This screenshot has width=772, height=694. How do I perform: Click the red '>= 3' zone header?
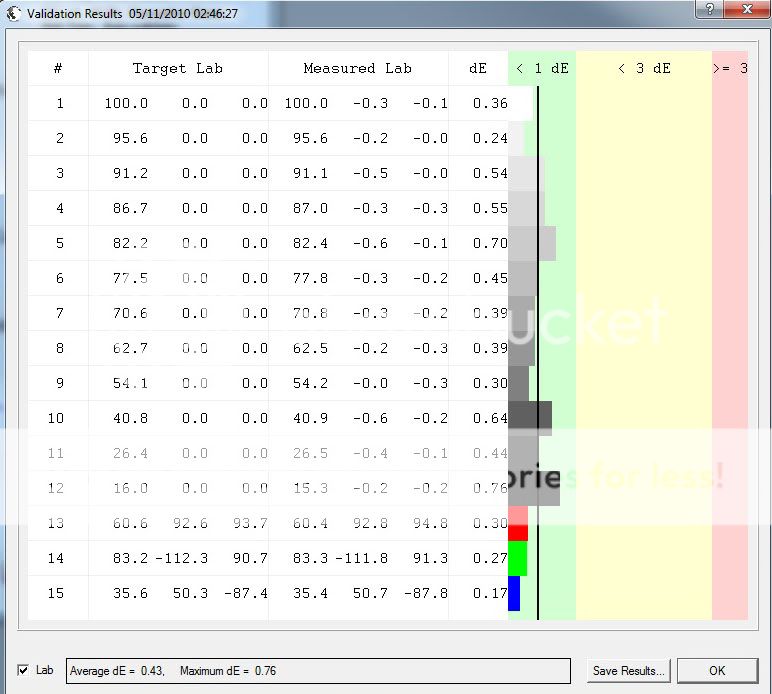[x=729, y=68]
